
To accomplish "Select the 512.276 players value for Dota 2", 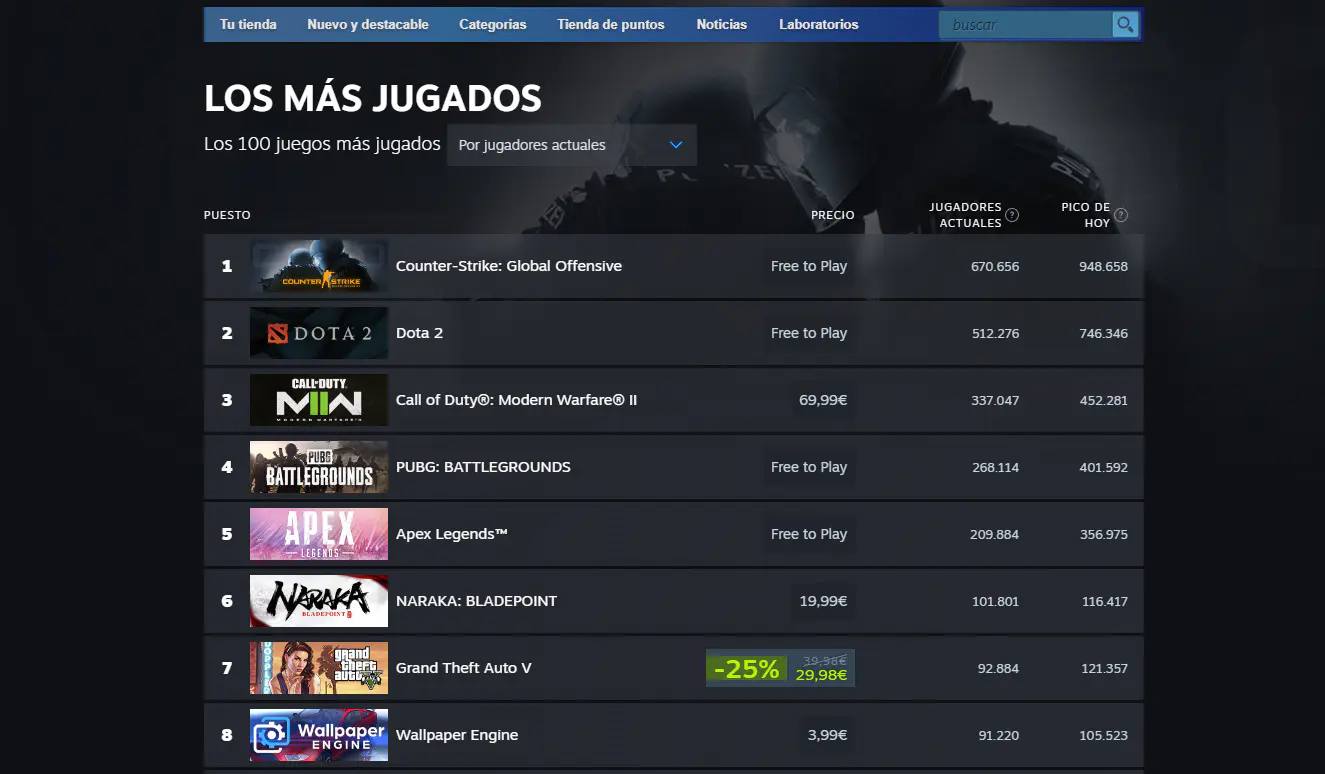I will click(x=995, y=333).
